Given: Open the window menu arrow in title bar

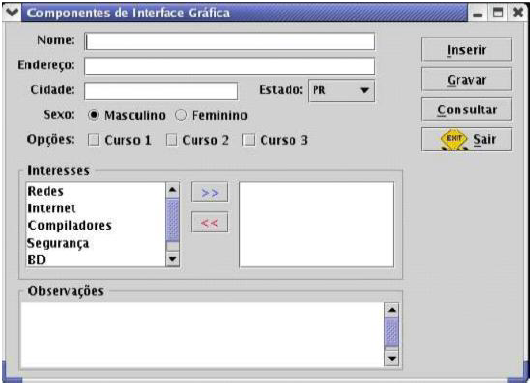Looking at the screenshot, I should point(12,13).
